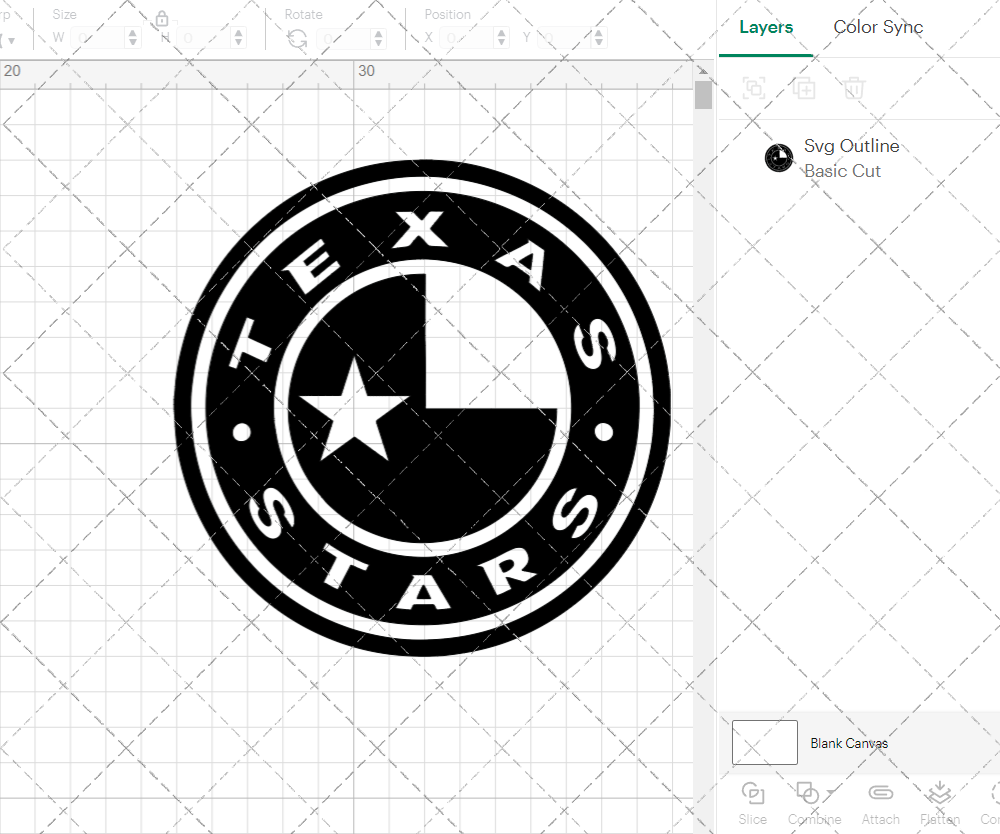1000x834 pixels.
Task: Click the 'Blank Canvas' label
Action: point(849,743)
